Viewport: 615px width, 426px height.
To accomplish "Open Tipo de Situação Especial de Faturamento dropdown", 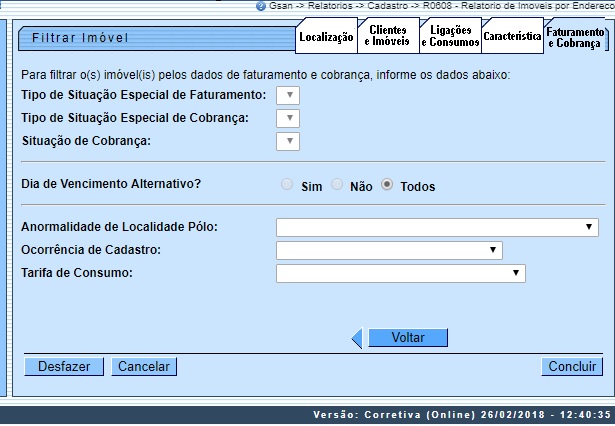I will pyautogui.click(x=288, y=96).
